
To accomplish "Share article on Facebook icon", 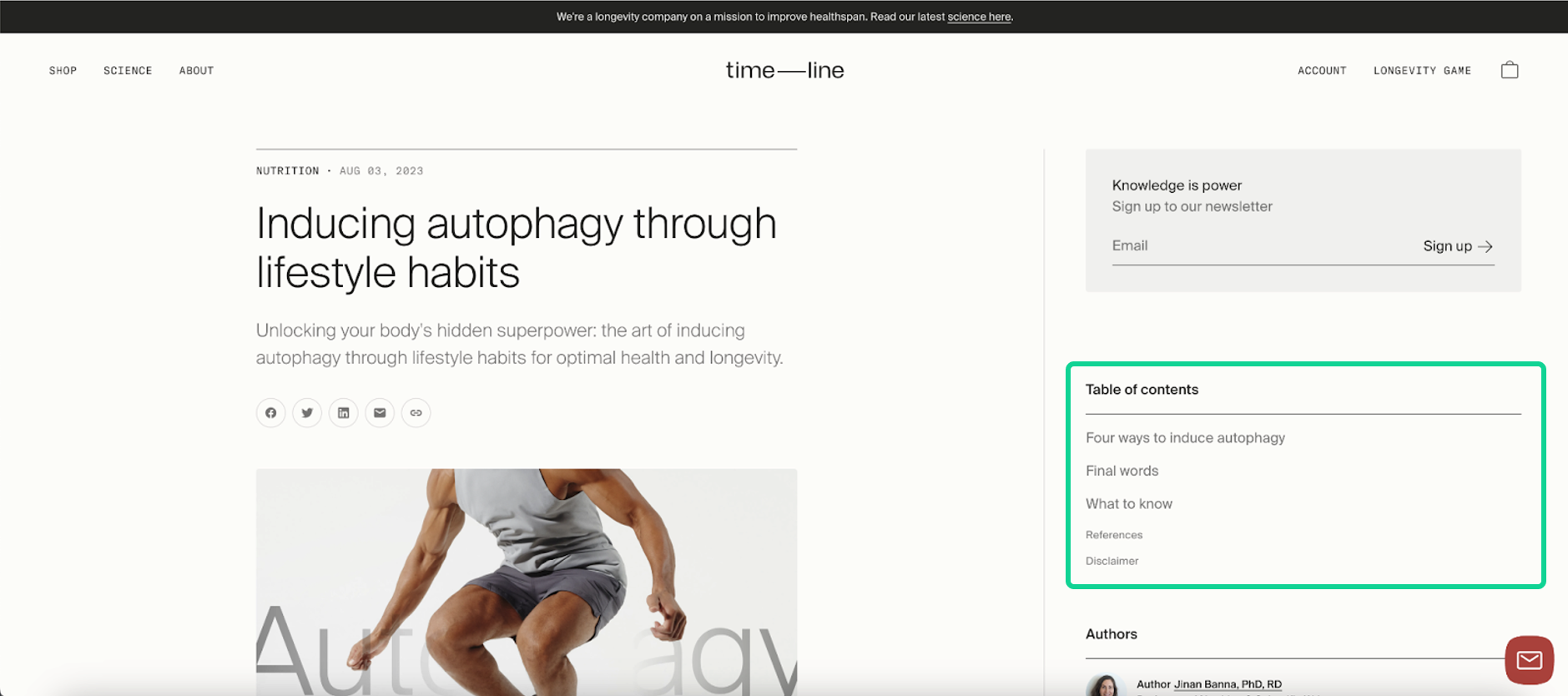I will tap(270, 412).
